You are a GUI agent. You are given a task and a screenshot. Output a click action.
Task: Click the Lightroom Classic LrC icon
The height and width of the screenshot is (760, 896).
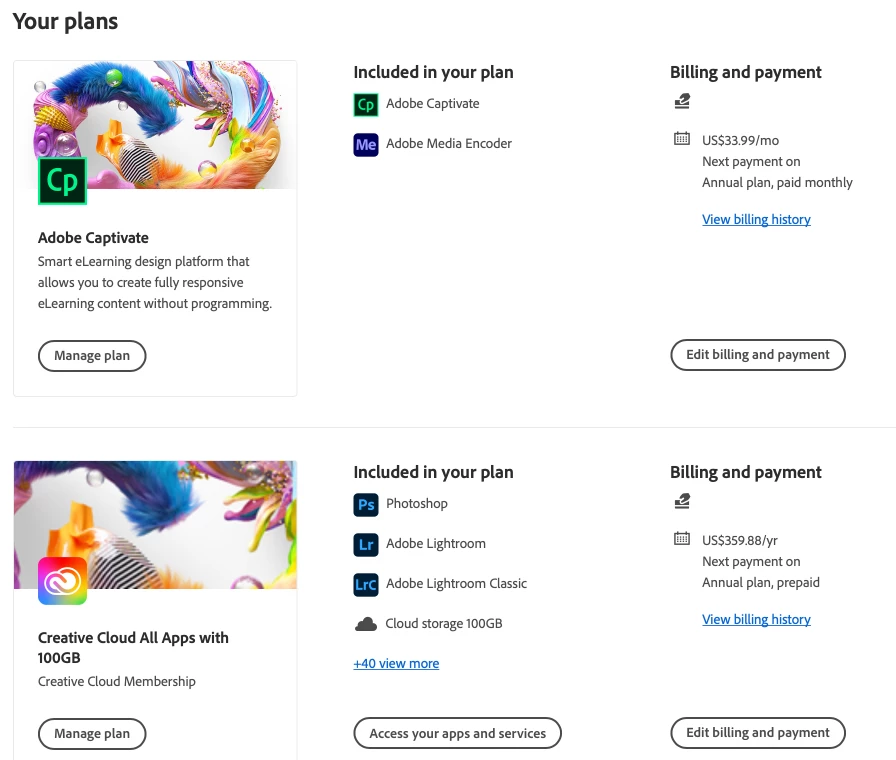366,584
